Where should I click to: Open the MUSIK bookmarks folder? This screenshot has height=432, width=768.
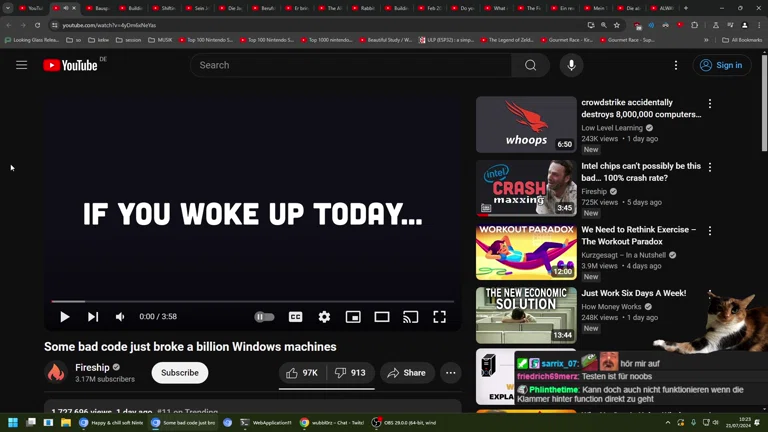160,40
